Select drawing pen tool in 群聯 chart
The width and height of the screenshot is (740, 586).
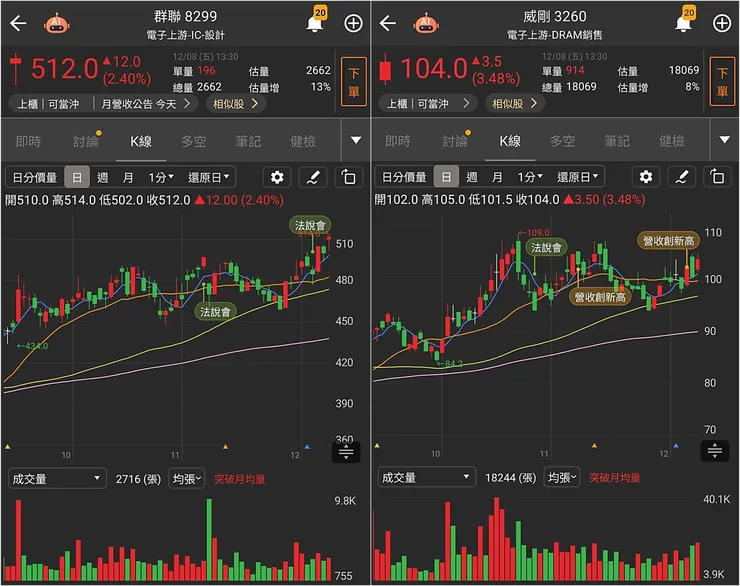313,177
